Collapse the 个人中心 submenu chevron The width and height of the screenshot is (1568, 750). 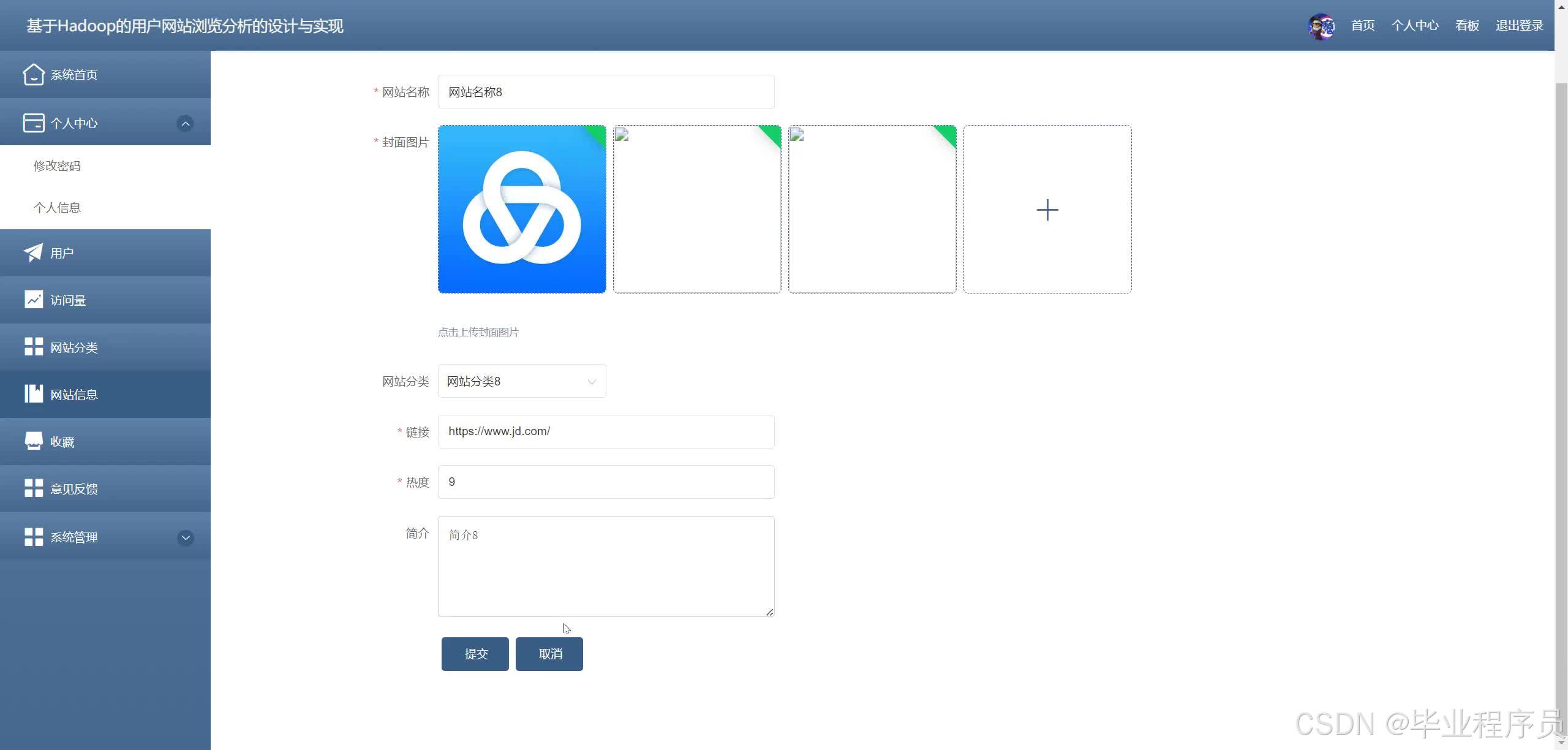point(185,124)
